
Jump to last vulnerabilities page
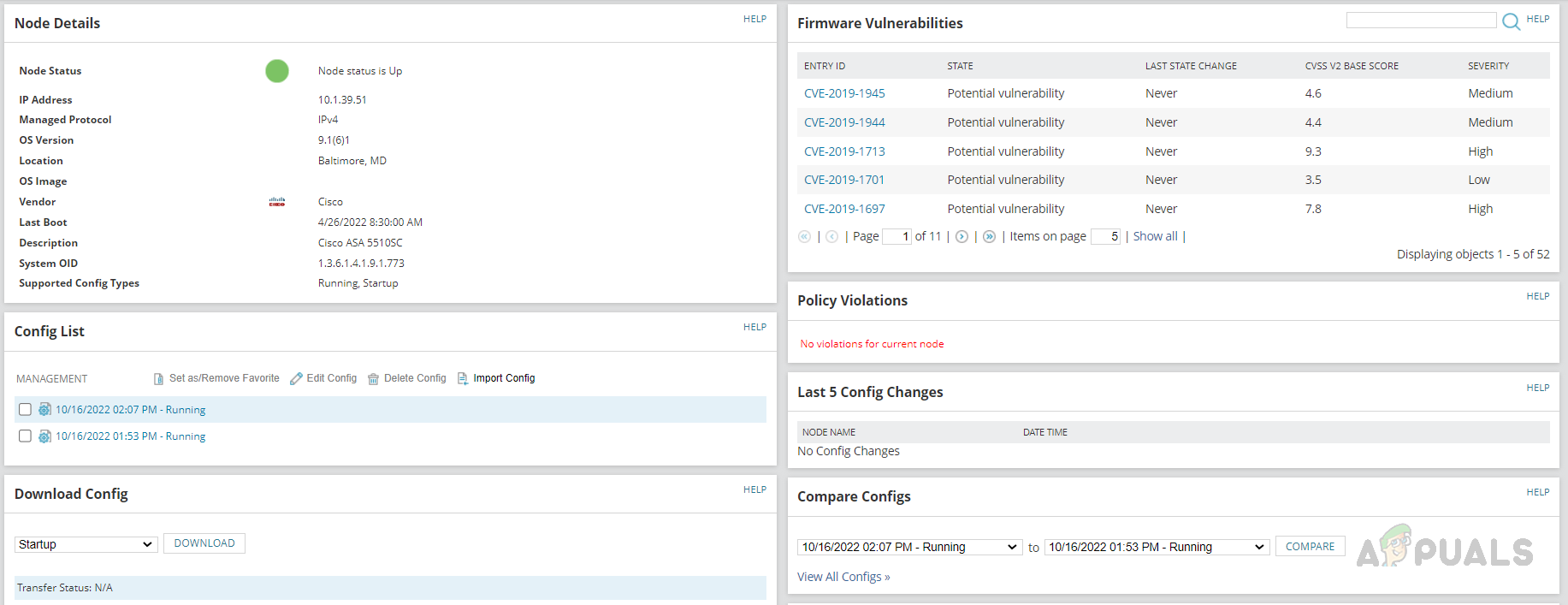pos(989,237)
